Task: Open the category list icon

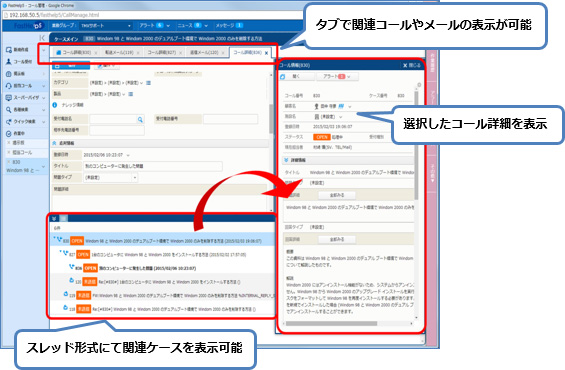Action: (148, 83)
